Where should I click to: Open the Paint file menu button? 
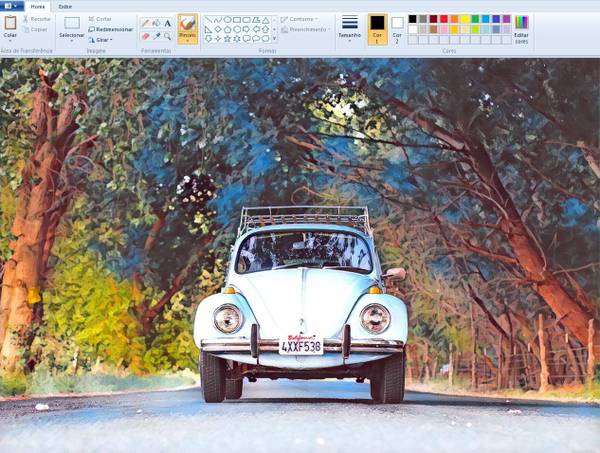pos(11,6)
